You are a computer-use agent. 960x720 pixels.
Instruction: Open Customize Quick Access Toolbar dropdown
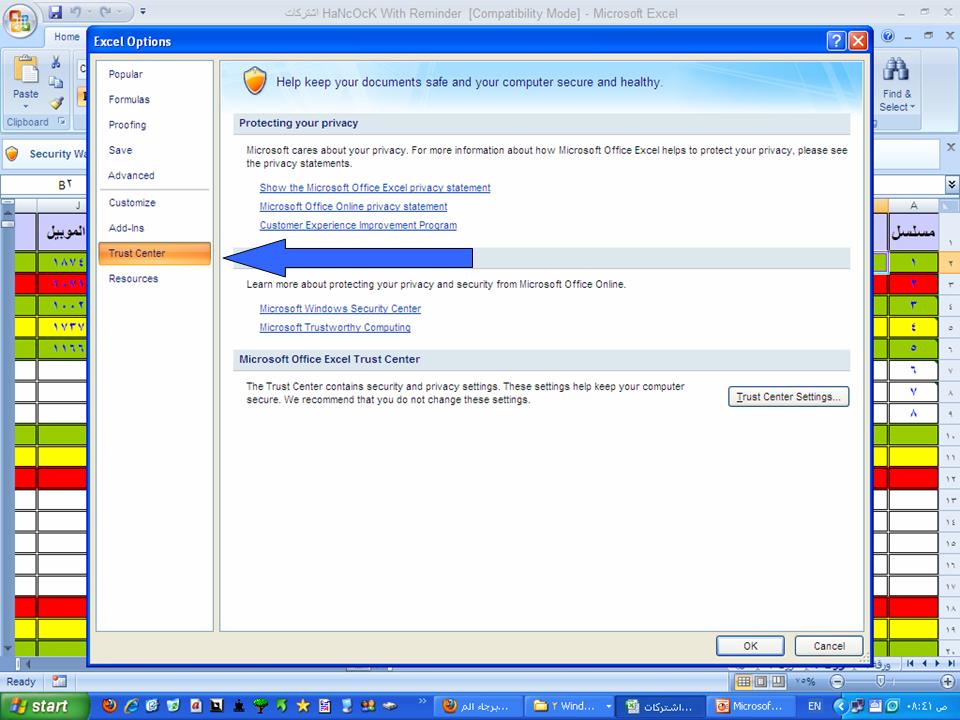point(143,12)
